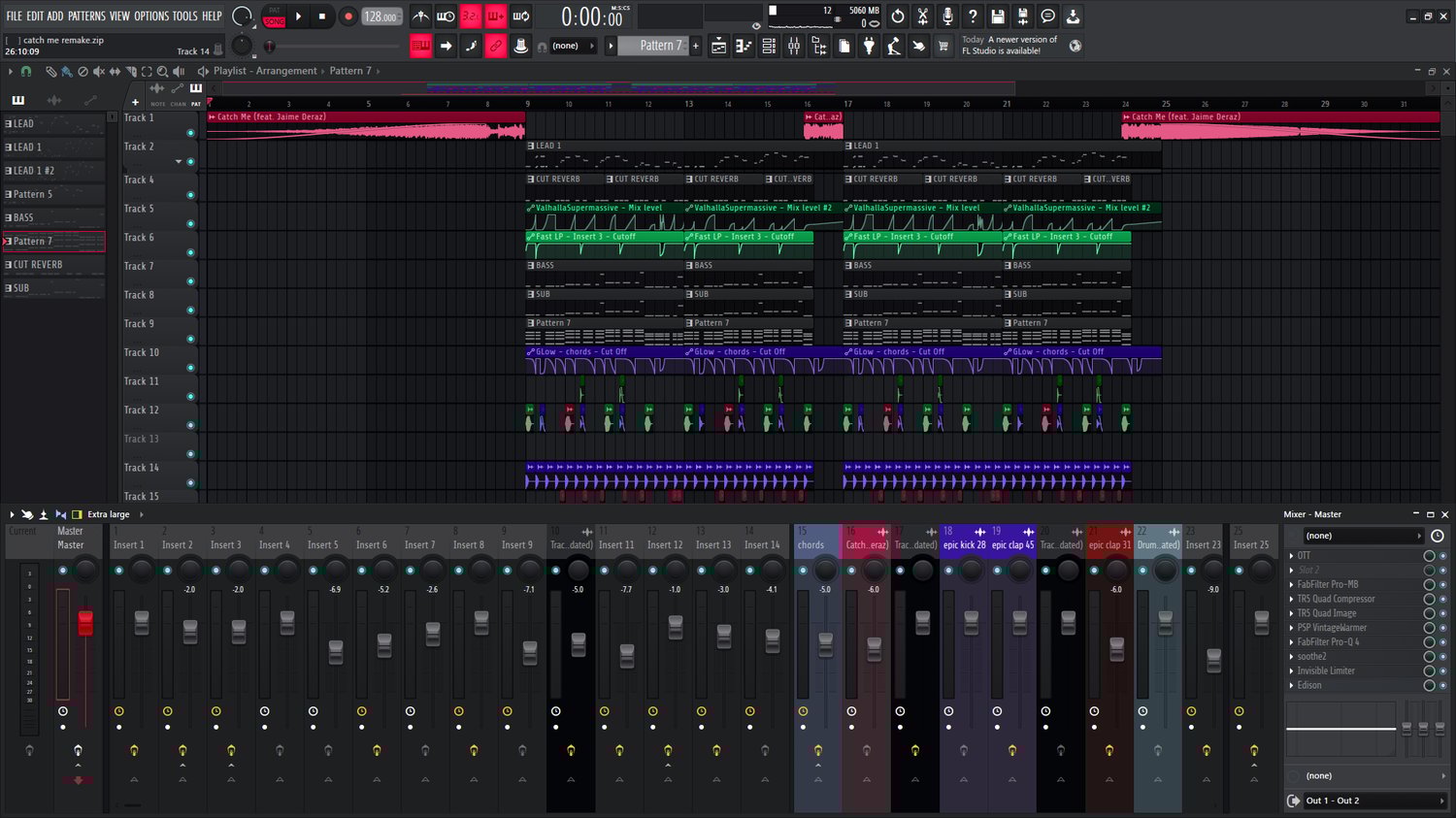Select the CUT REVERB pattern in picker
The width and height of the screenshot is (1456, 818).
[x=54, y=265]
